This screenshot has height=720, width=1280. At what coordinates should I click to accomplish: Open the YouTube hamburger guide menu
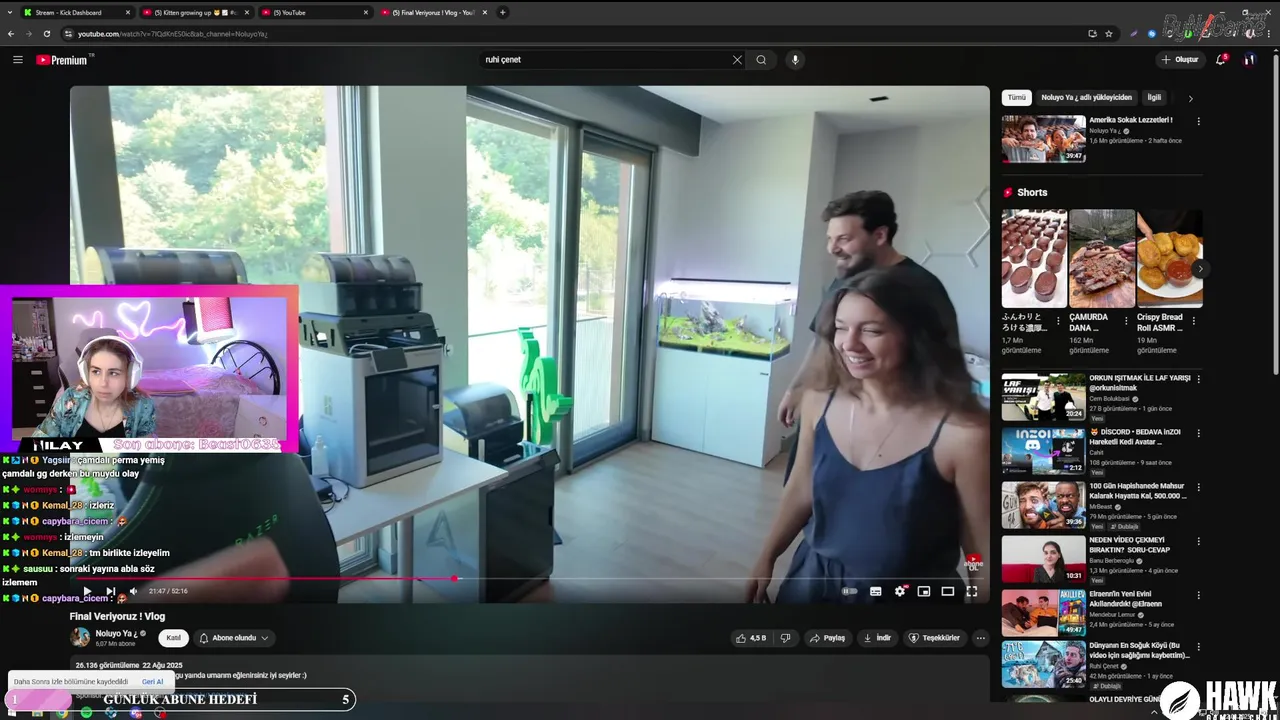click(x=17, y=60)
